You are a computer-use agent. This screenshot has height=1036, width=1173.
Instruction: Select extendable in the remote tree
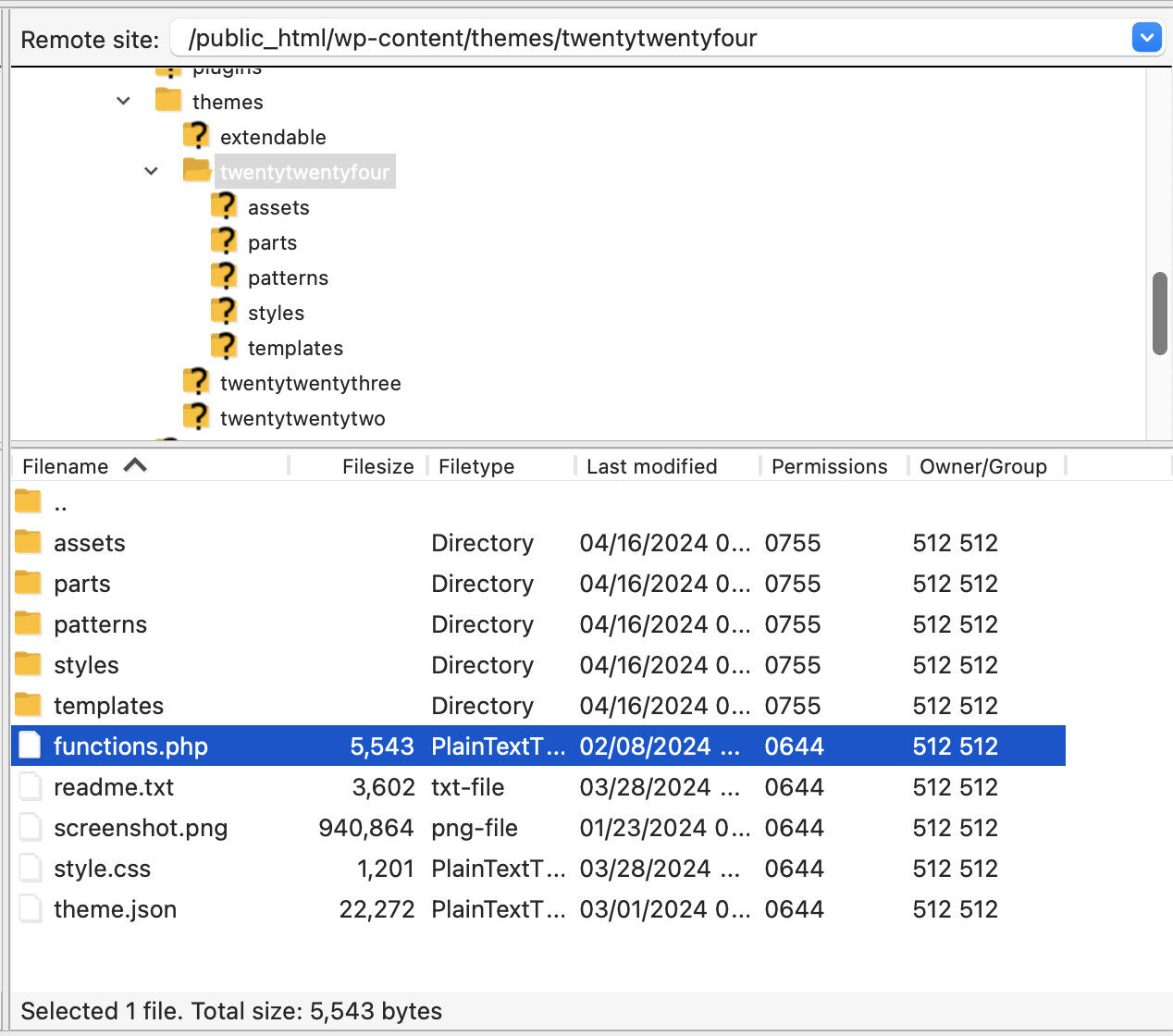pyautogui.click(x=273, y=137)
